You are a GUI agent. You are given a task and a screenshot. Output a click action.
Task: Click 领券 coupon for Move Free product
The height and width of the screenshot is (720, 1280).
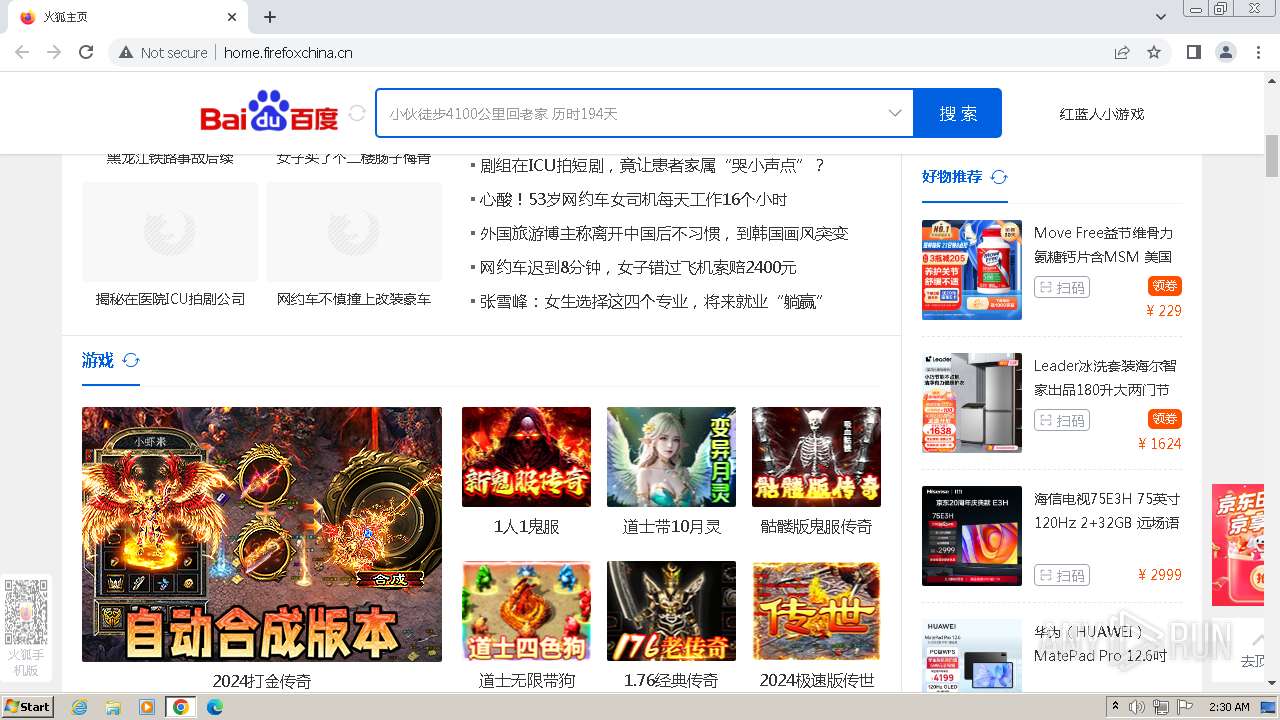pos(1165,286)
